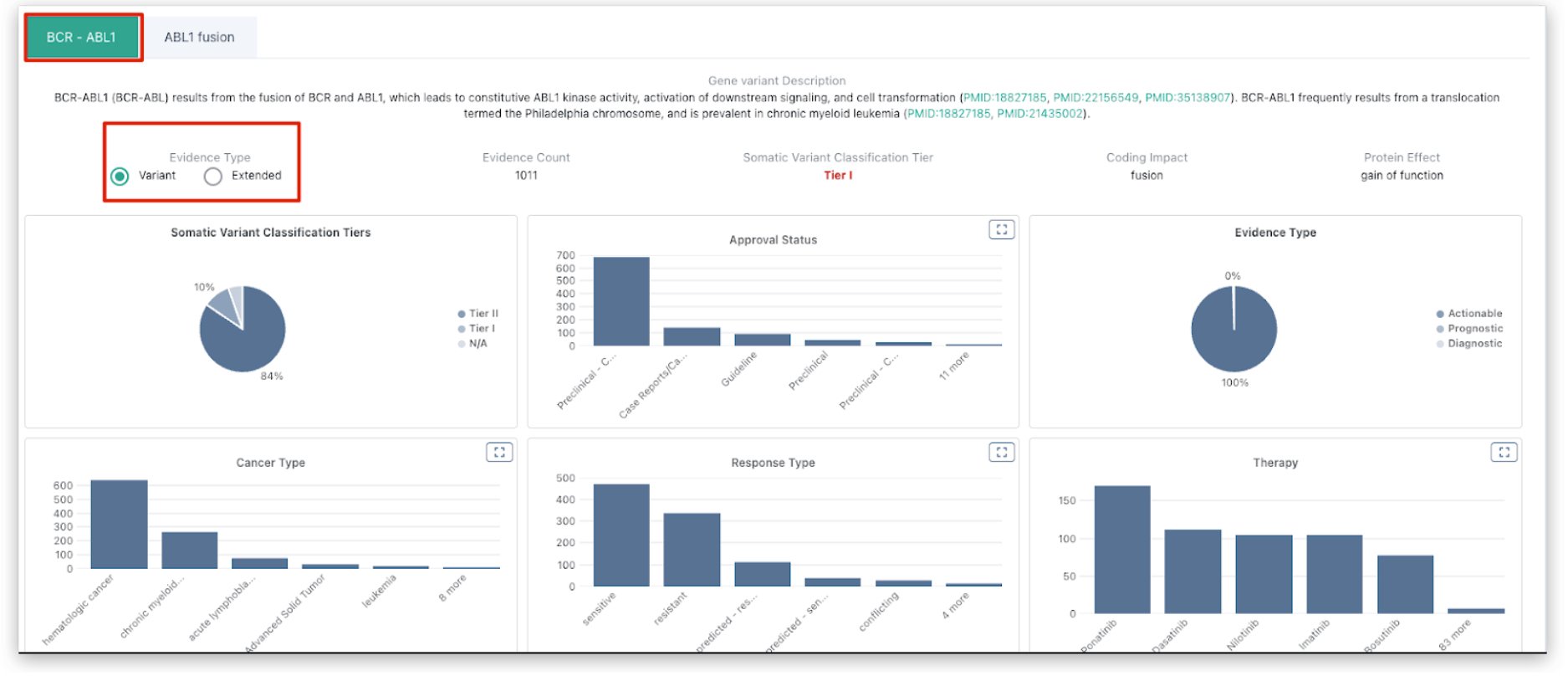Open the ABL1 fusion tab
Viewport: 1568px width, 676px height.
pyautogui.click(x=199, y=38)
